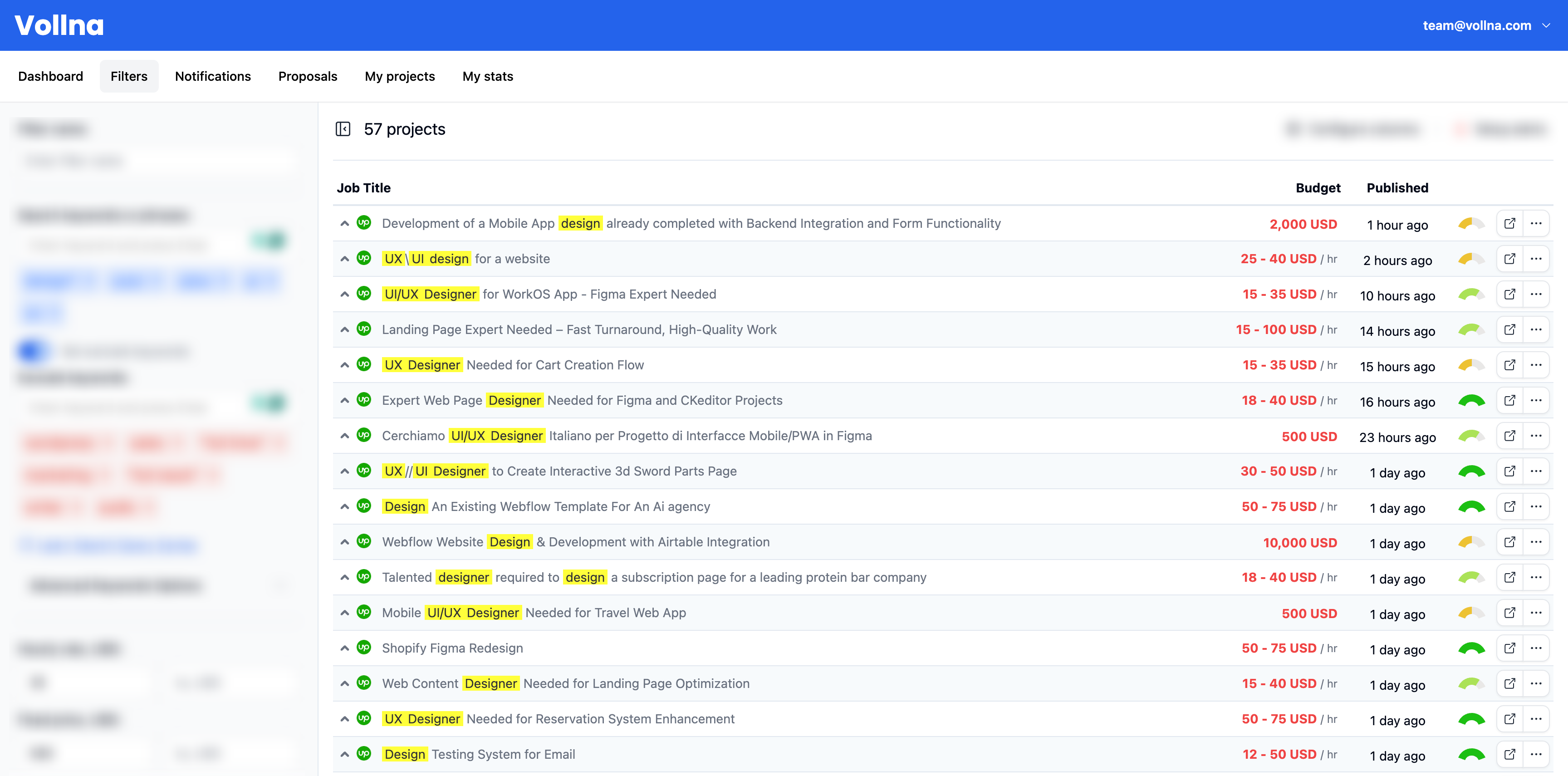Collapse the filter sidebar panel icon
The width and height of the screenshot is (1568, 776).
pyautogui.click(x=343, y=129)
